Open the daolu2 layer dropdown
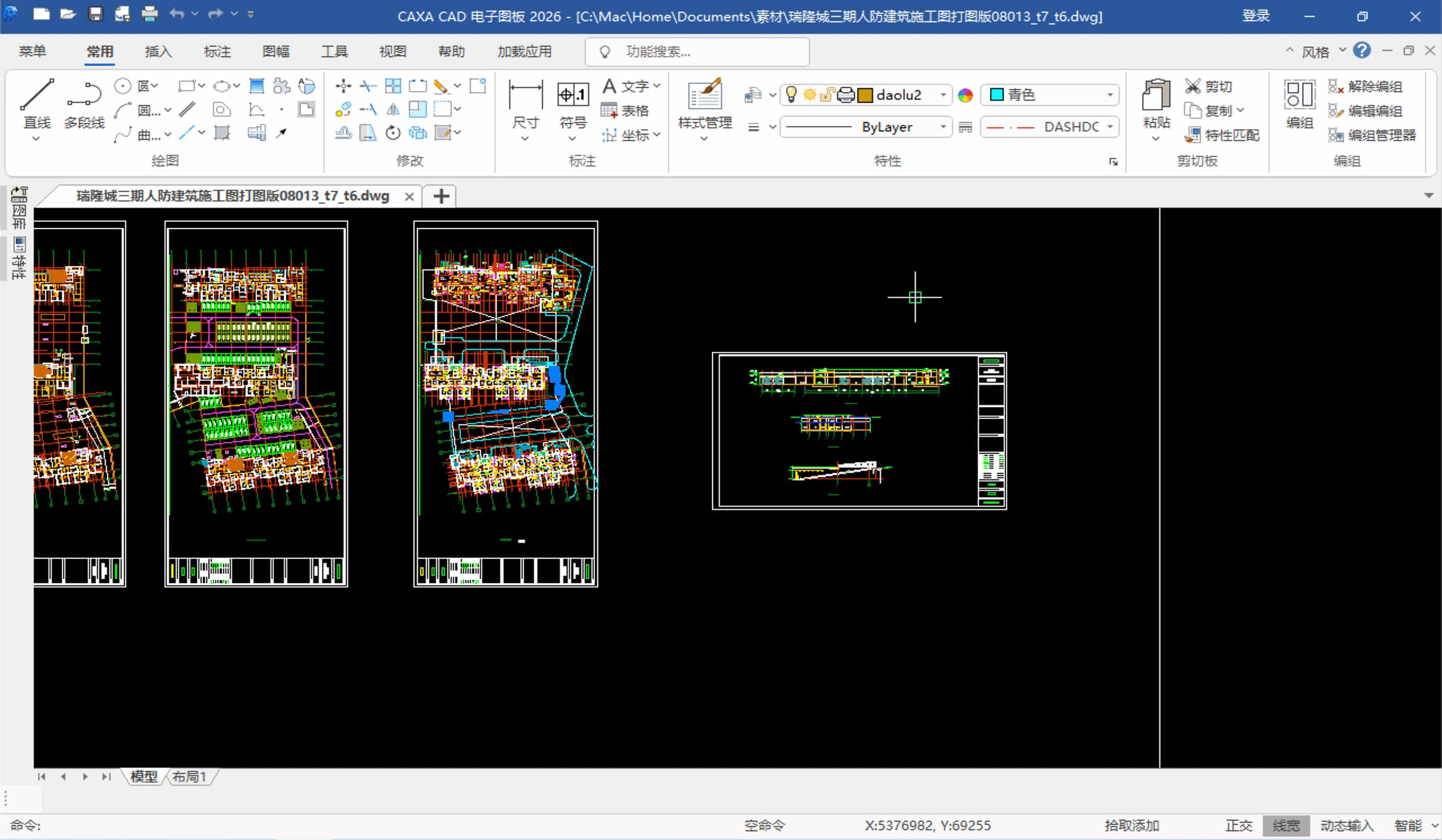Viewport: 1442px width, 840px height. 943,95
